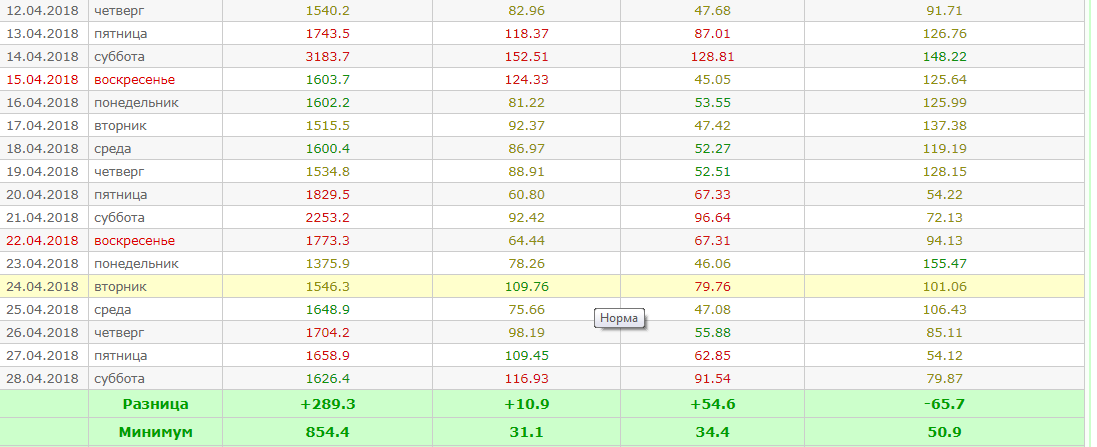This screenshot has width=1097, height=447.
Task: Click the date 14.04.2018
Action: [43, 57]
